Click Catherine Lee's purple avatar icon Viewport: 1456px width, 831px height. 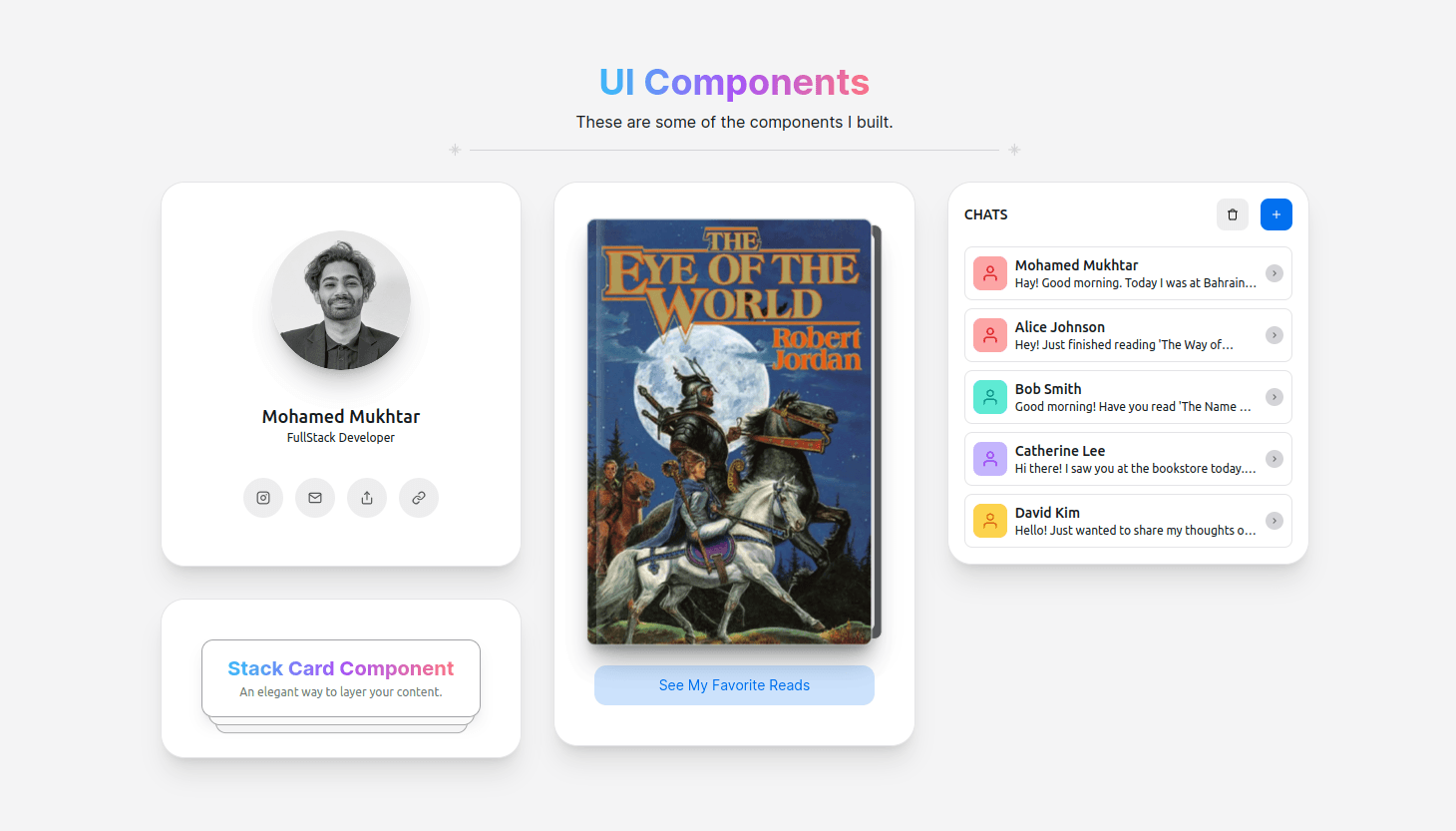click(990, 459)
